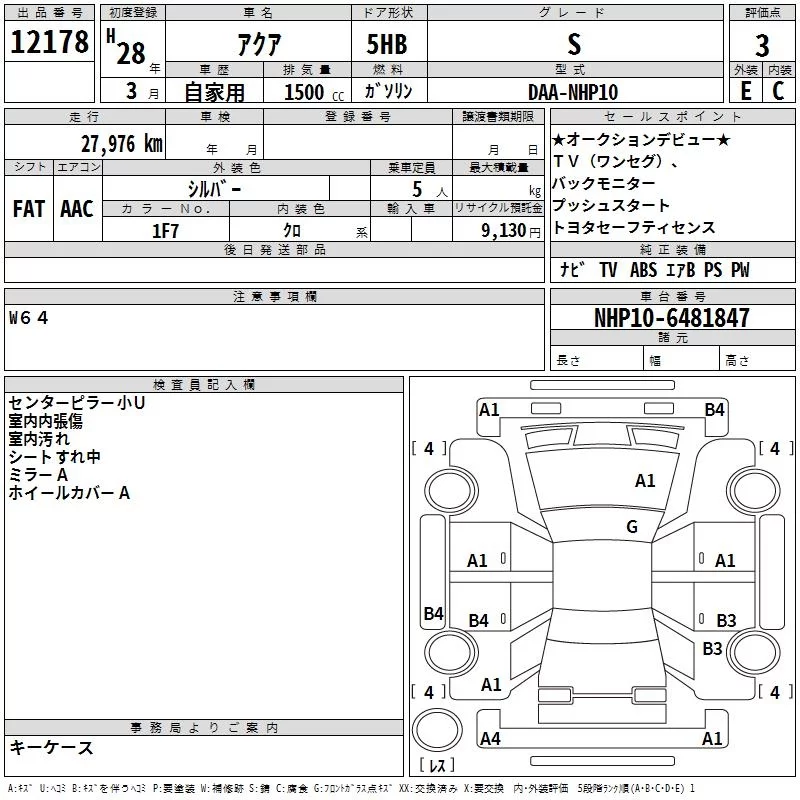Click the 初度登録 header
800x800 pixels.
133,13
